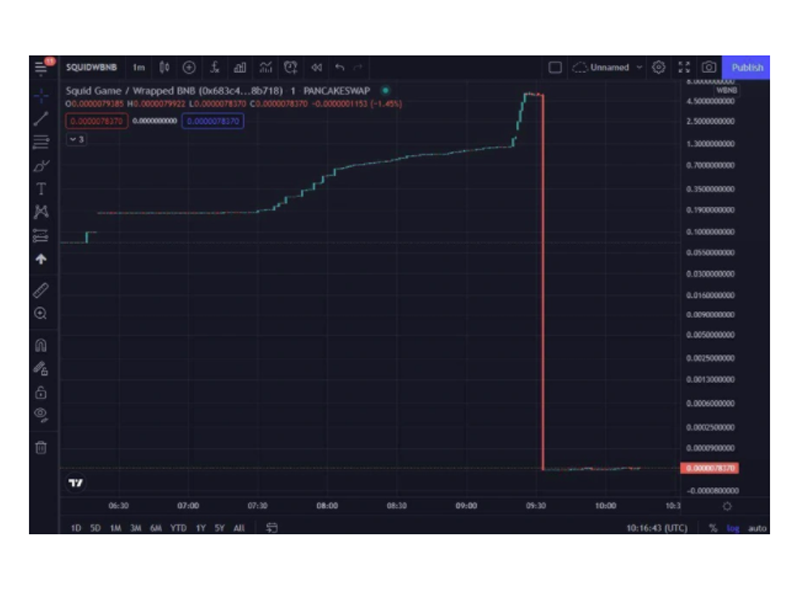800x600 pixels.
Task: Click the red sell price 0.0000078370 box
Action: point(96,121)
